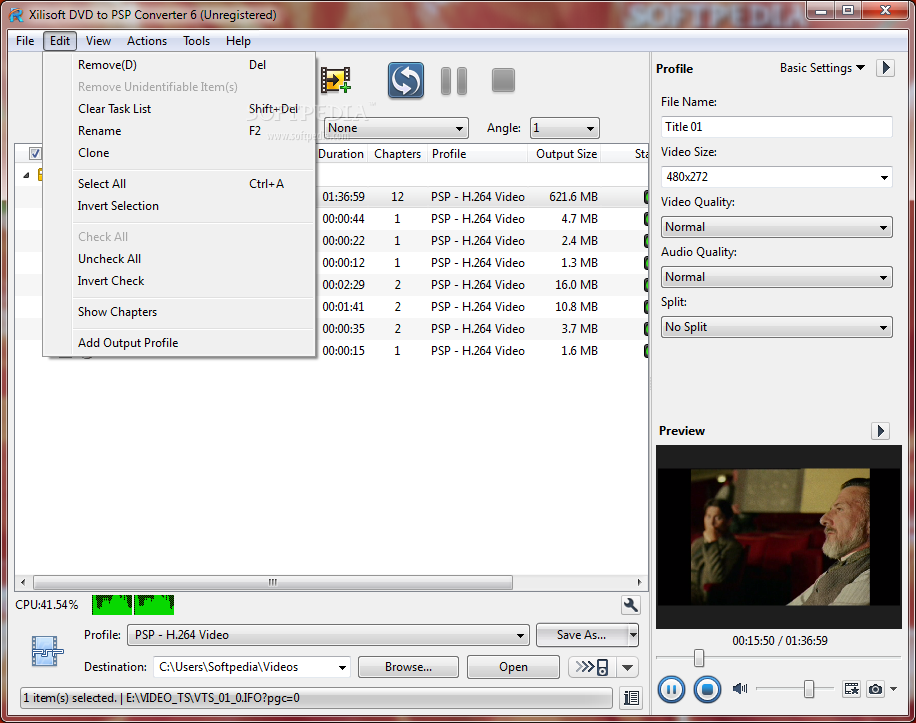
Task: Click the Save As... button
Action: 582,635
